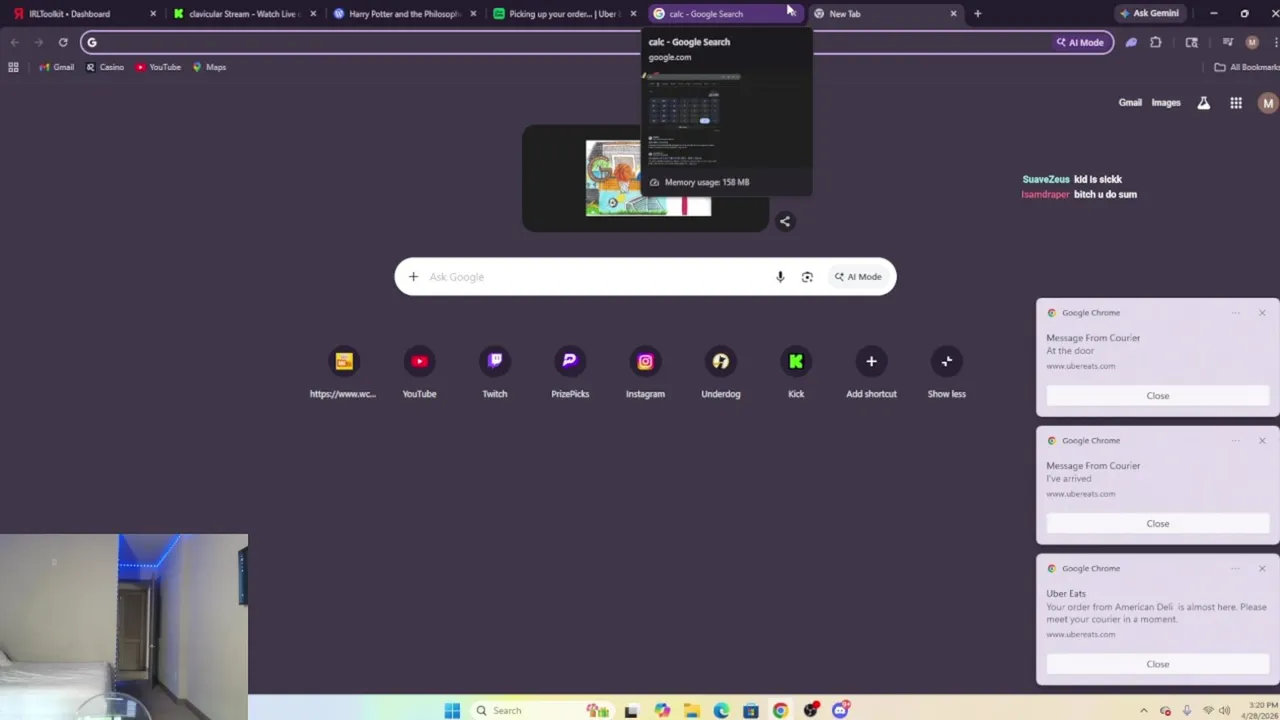Click the purple extension icon beside AI Mode
Viewport: 1280px width, 720px height.
tap(1131, 42)
